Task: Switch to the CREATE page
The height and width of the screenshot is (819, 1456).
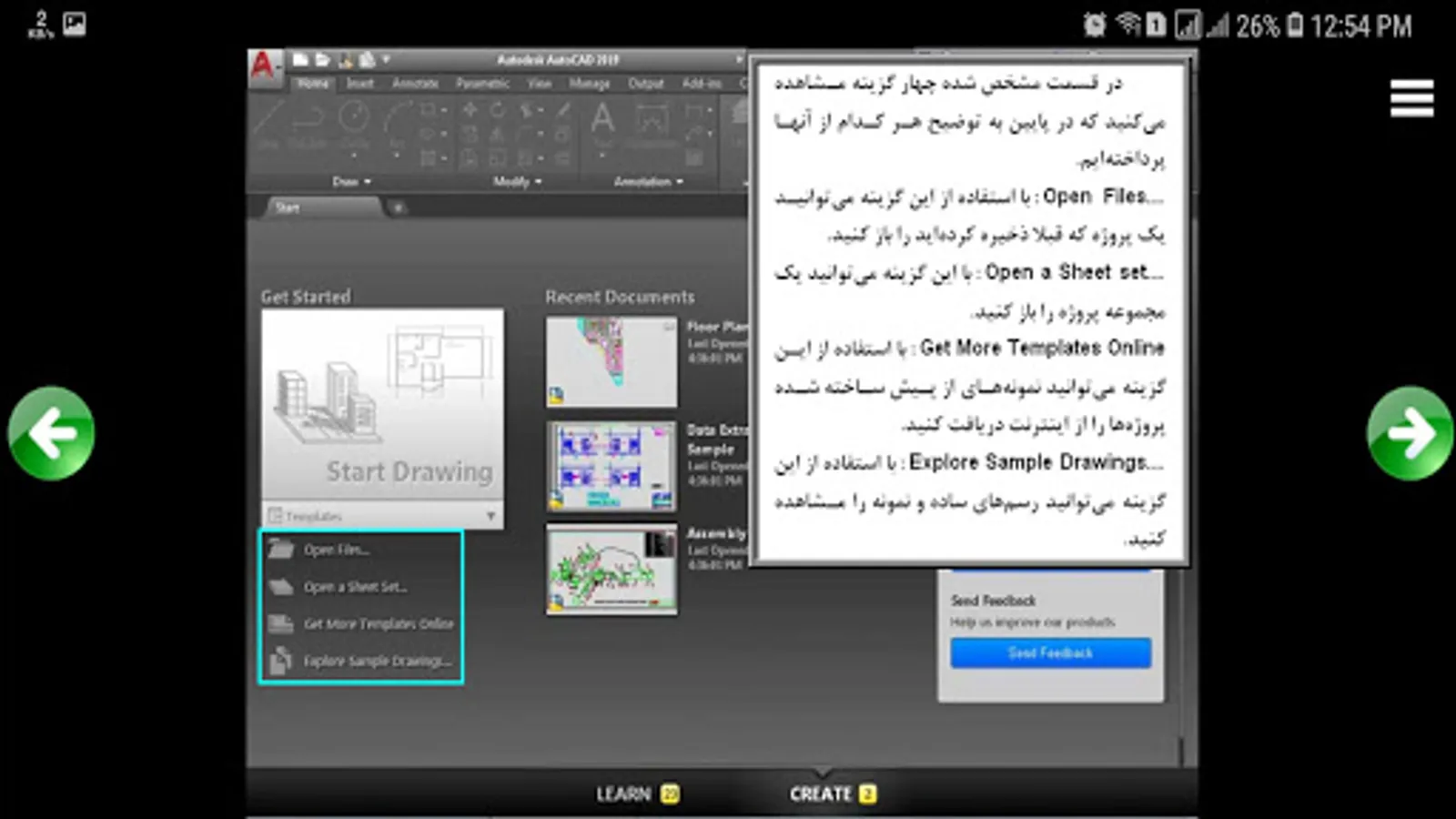Action: pos(832,794)
